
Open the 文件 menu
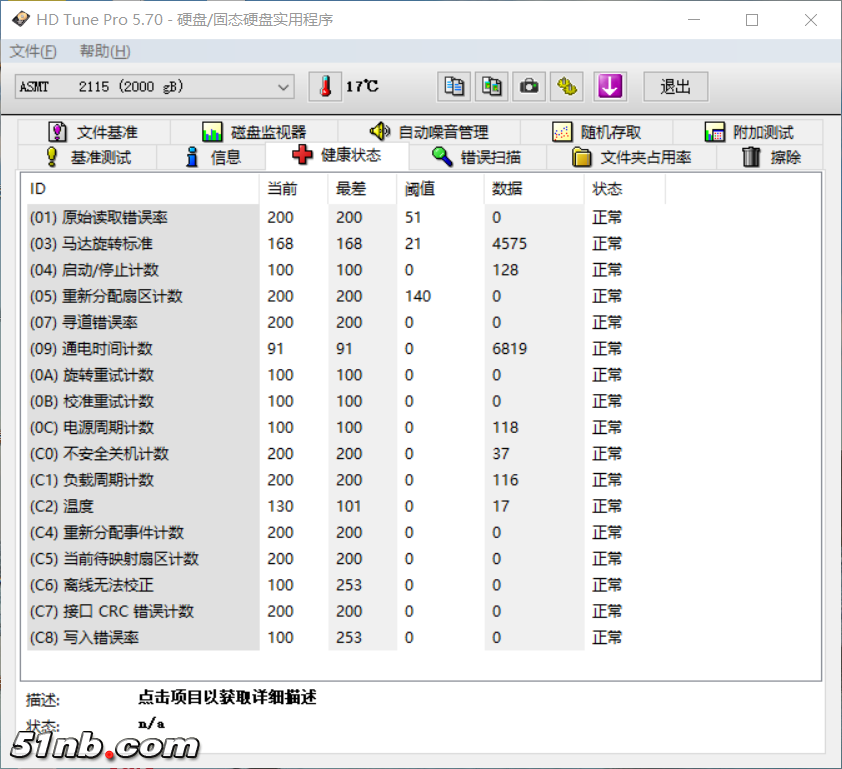coord(31,51)
